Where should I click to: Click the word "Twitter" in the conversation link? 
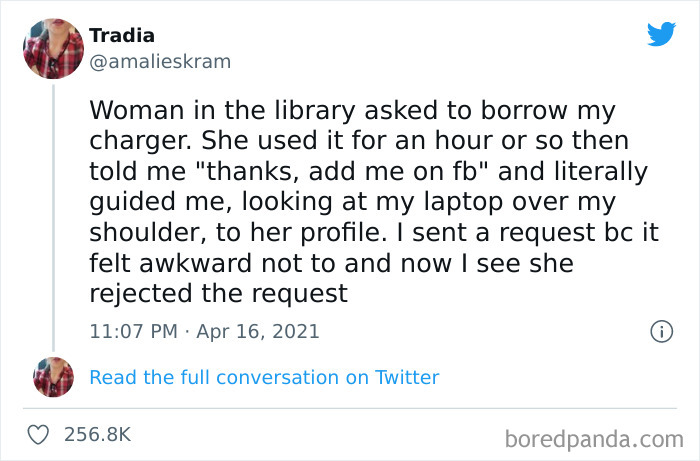405,377
